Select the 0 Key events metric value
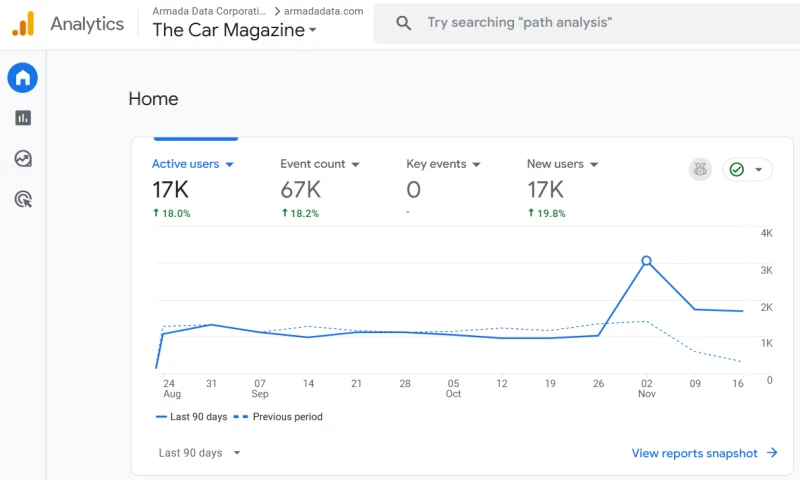800x480 pixels. coord(413,190)
